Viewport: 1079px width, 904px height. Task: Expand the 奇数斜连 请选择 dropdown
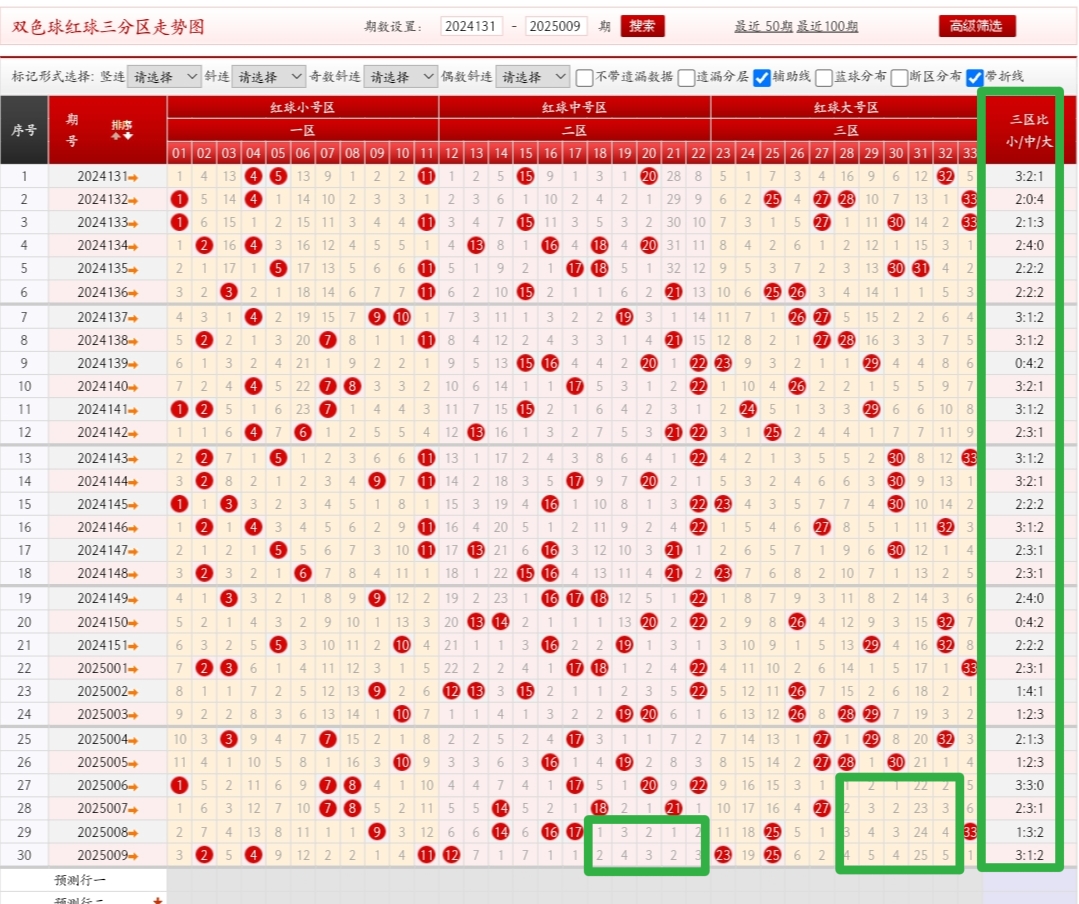click(x=400, y=76)
